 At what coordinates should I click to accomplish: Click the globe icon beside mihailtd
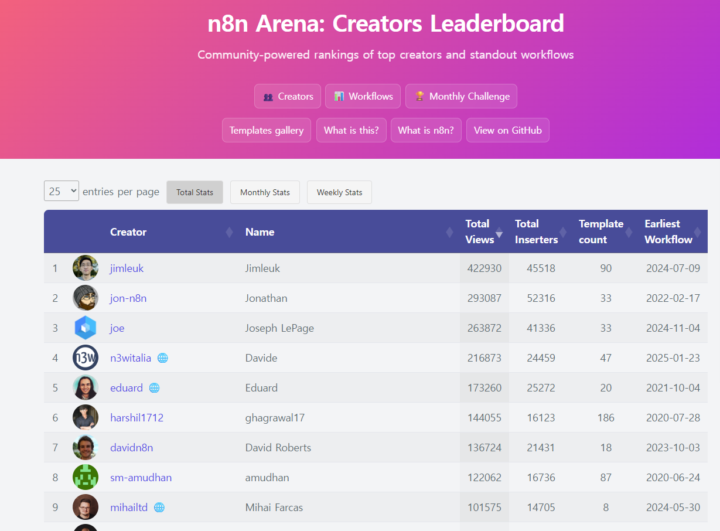[159, 507]
